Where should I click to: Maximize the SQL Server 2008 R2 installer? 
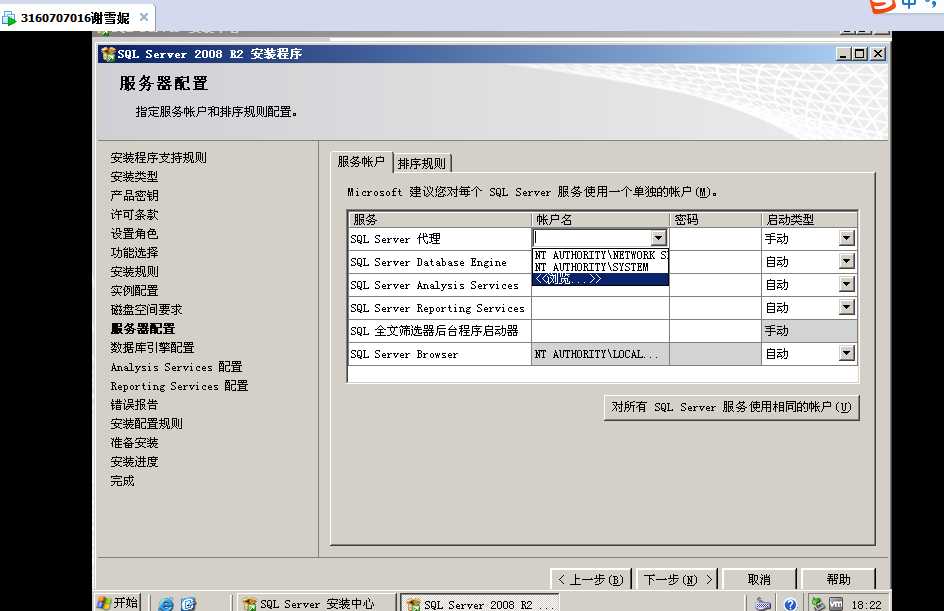click(860, 54)
